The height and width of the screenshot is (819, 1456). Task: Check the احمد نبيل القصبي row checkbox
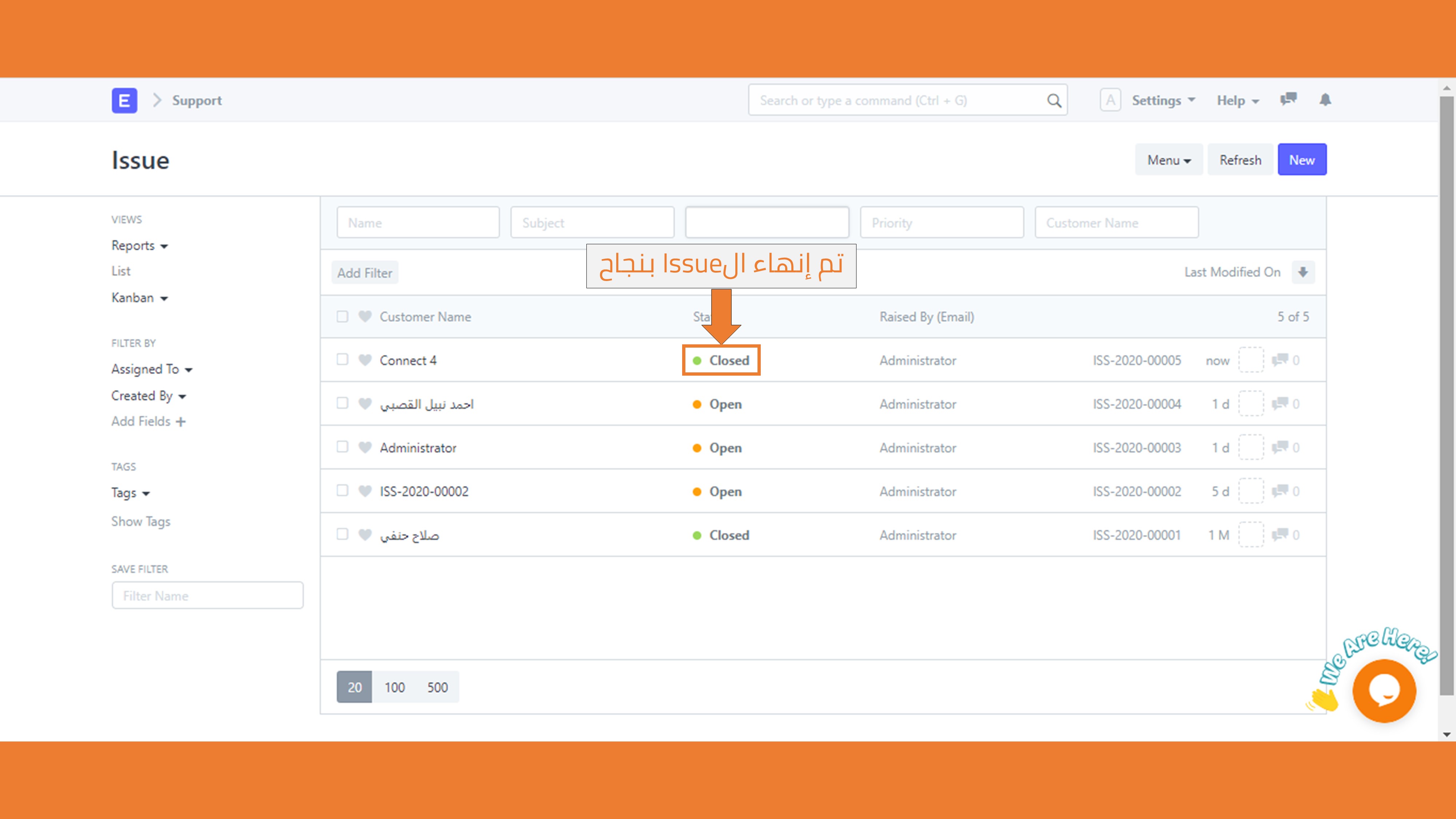342,403
